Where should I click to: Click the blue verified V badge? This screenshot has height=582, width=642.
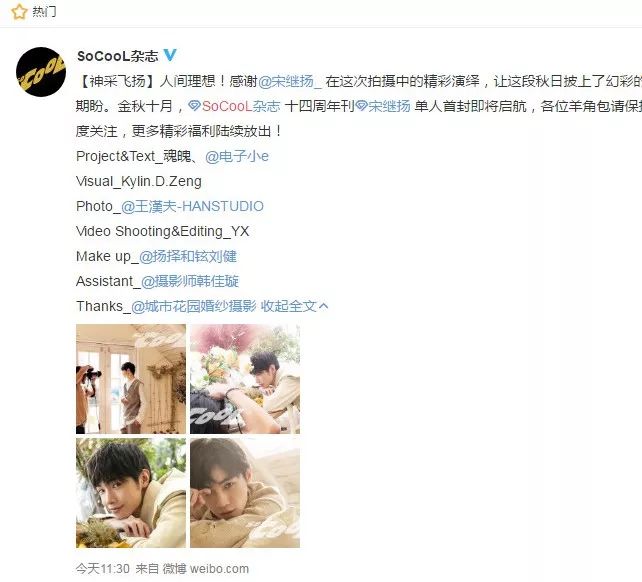170,55
